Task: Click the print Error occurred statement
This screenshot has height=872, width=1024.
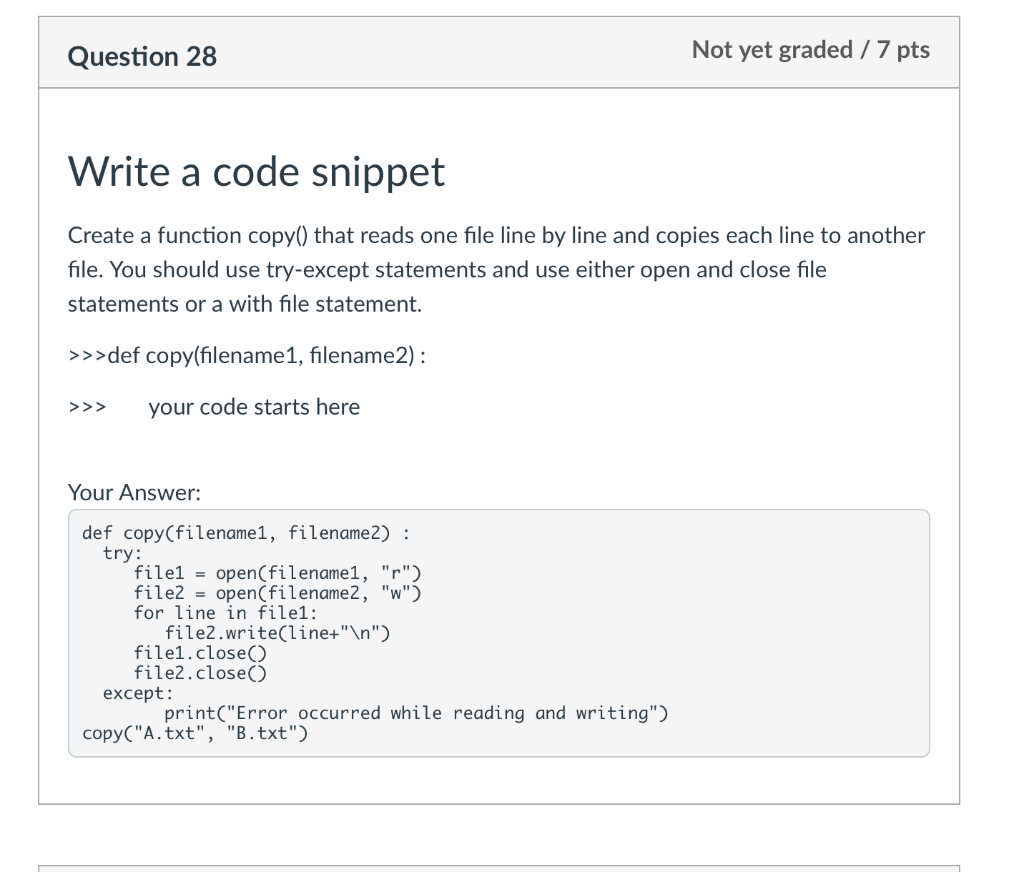Action: click(417, 713)
